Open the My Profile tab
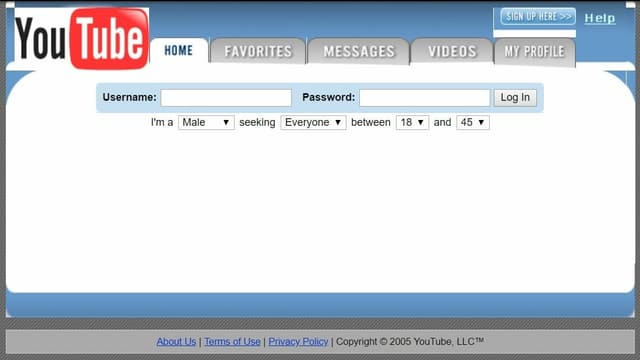The image size is (640, 360). 535,51
